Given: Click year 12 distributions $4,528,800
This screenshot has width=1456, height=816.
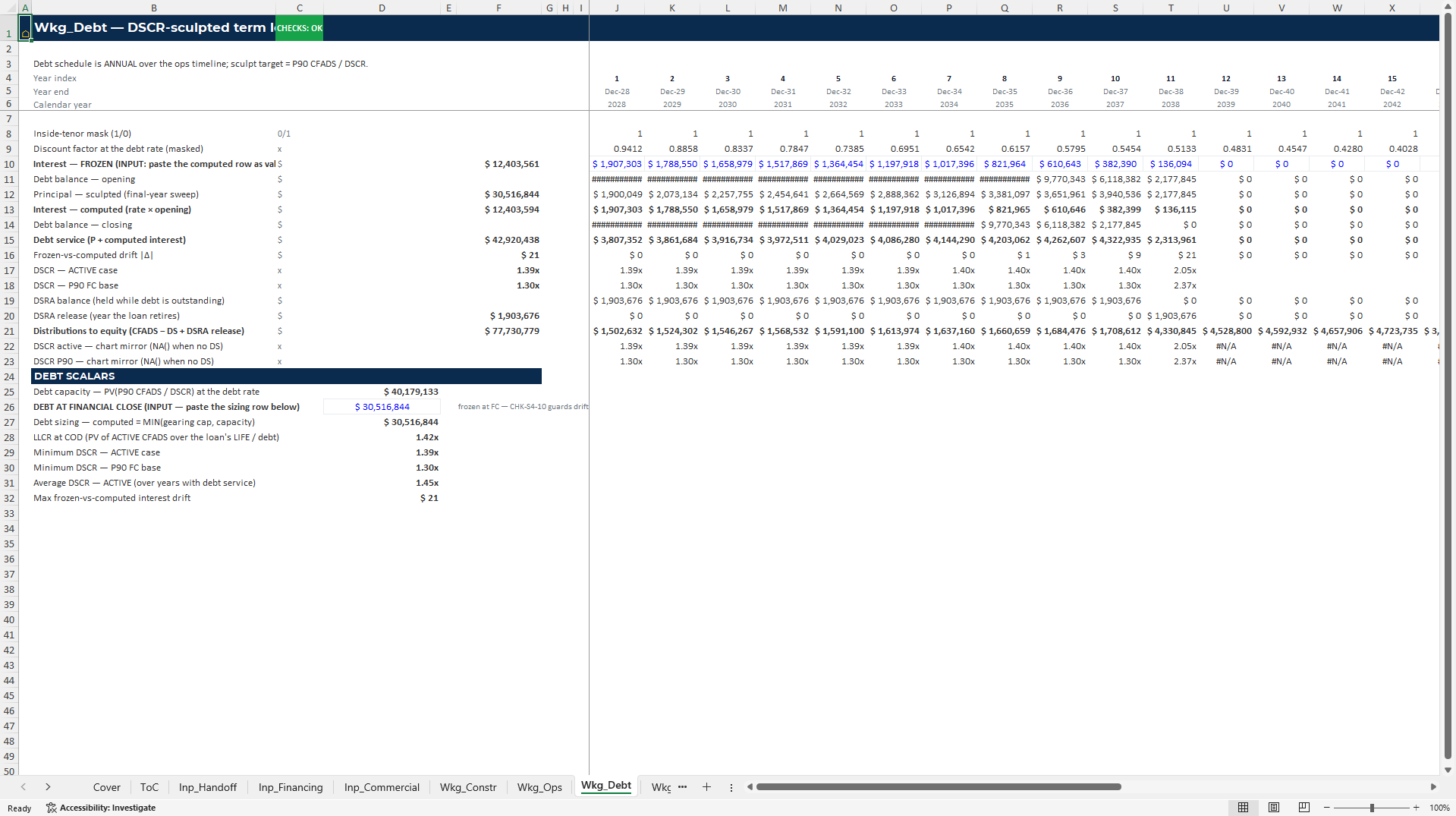Looking at the screenshot, I should pyautogui.click(x=1226, y=331).
